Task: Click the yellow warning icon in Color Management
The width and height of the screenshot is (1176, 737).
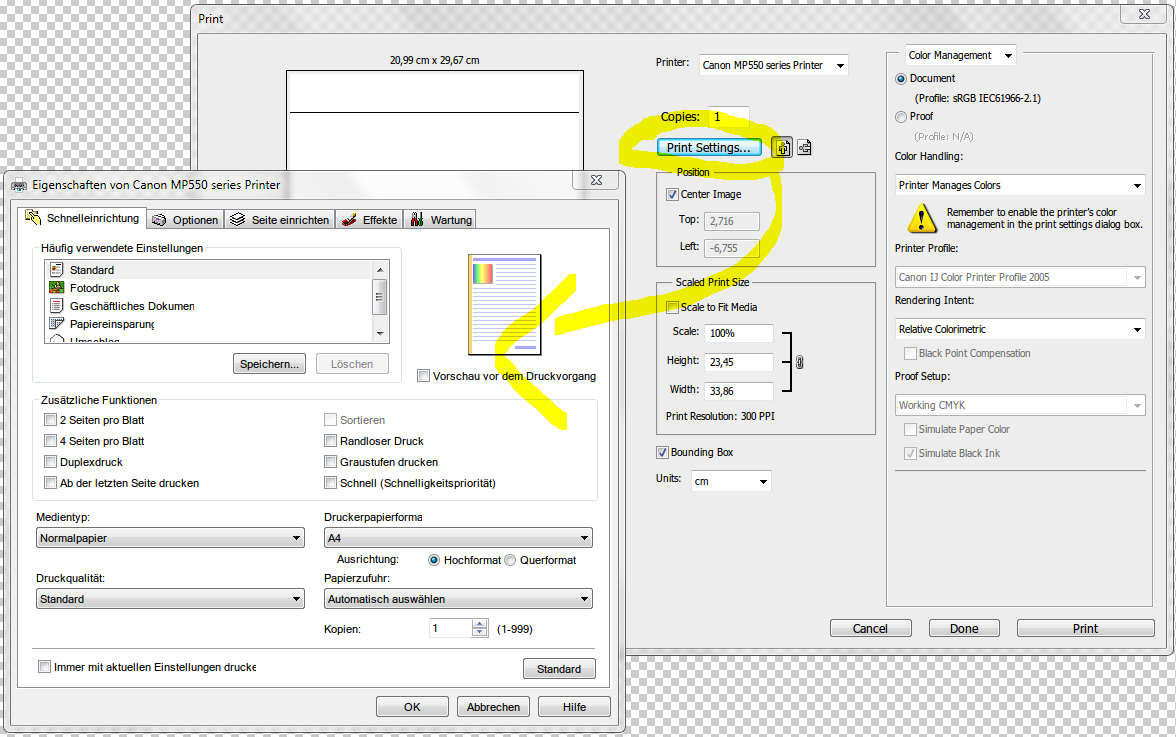Action: click(x=921, y=218)
